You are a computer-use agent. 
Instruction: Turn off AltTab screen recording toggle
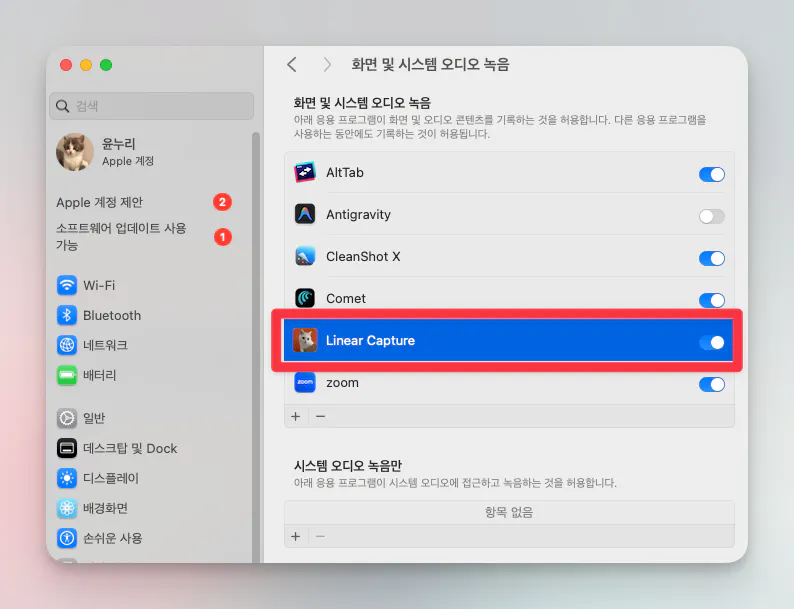(x=711, y=174)
